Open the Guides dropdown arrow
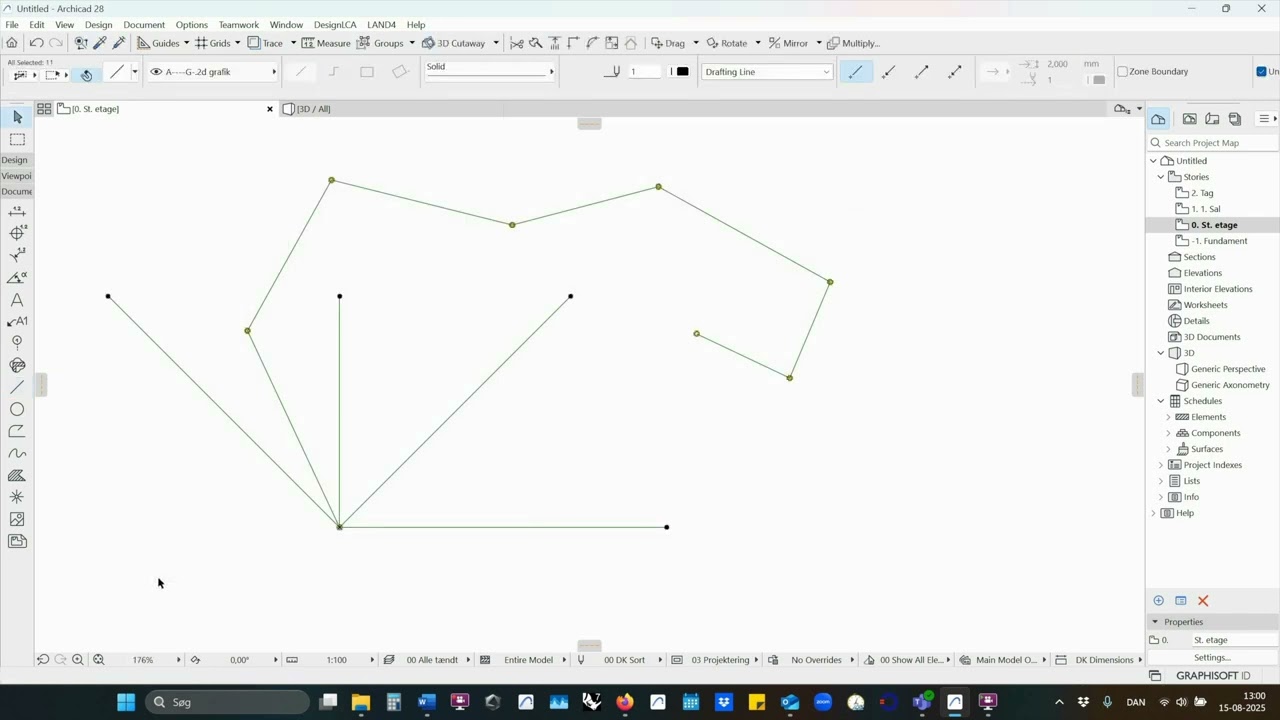 (187, 43)
